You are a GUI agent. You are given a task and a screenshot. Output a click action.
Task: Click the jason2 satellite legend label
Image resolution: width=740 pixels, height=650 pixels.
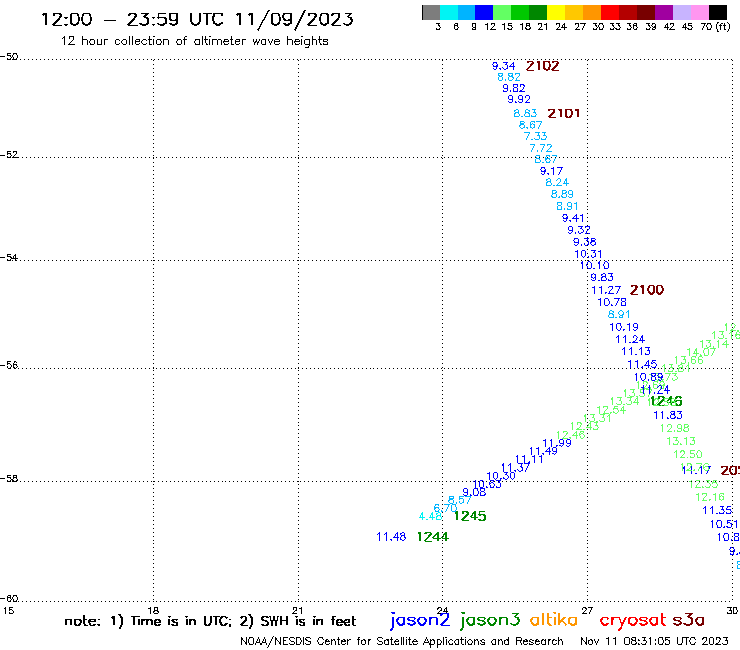(420, 620)
